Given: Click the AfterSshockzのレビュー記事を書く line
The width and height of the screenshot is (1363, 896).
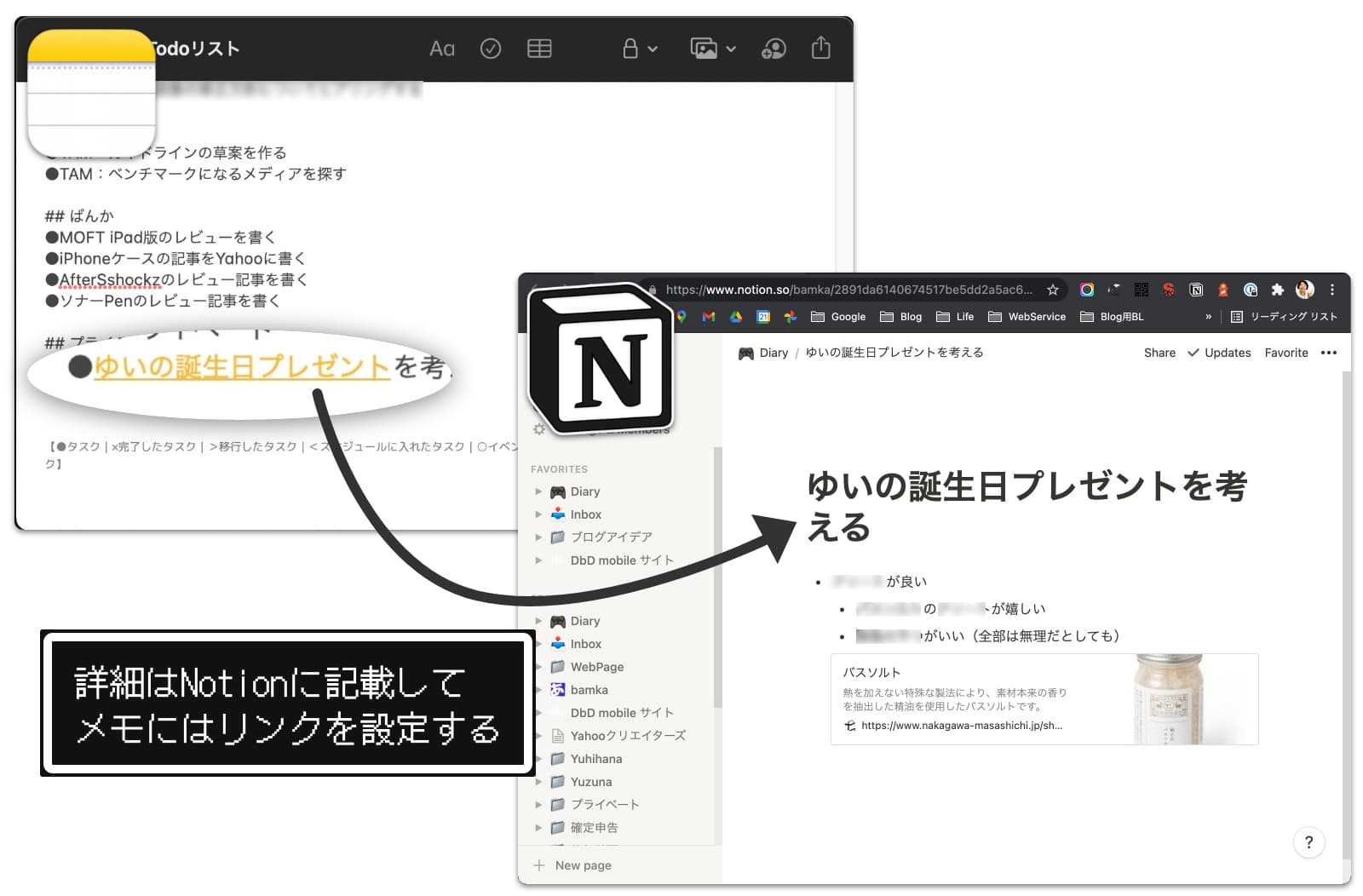Looking at the screenshot, I should pyautogui.click(x=176, y=279).
